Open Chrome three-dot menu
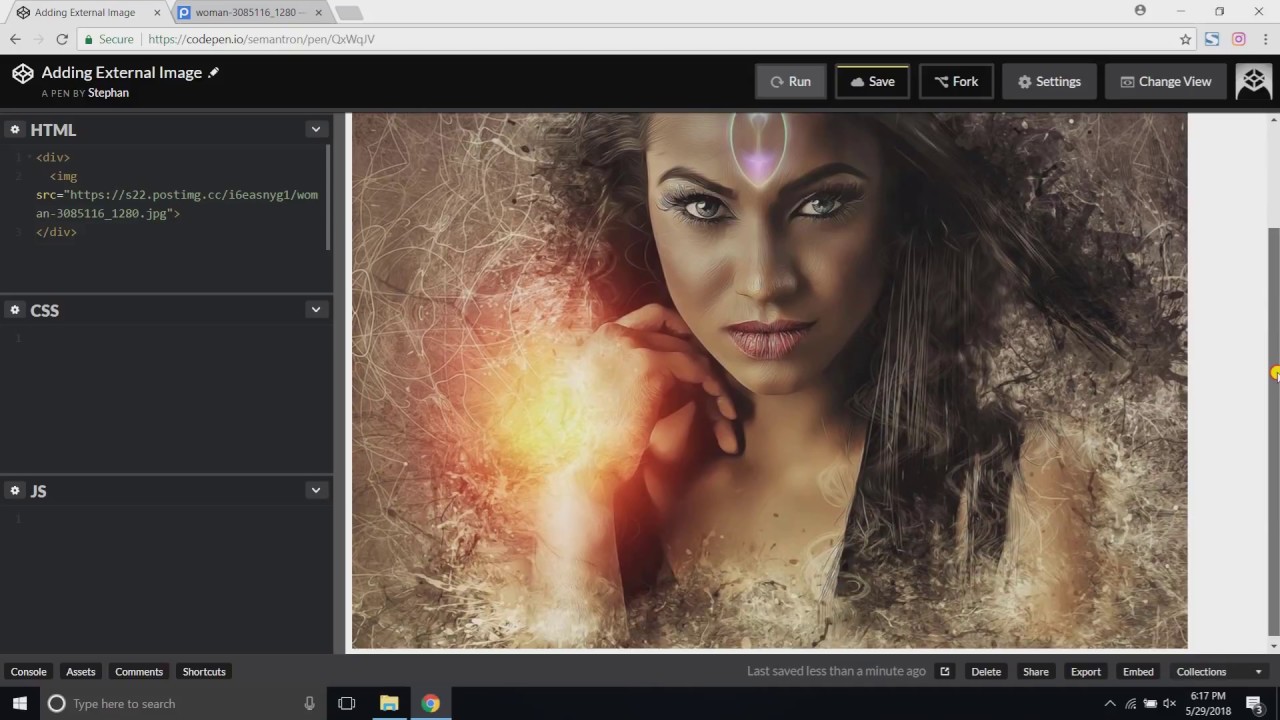1280x720 pixels. (x=1264, y=39)
